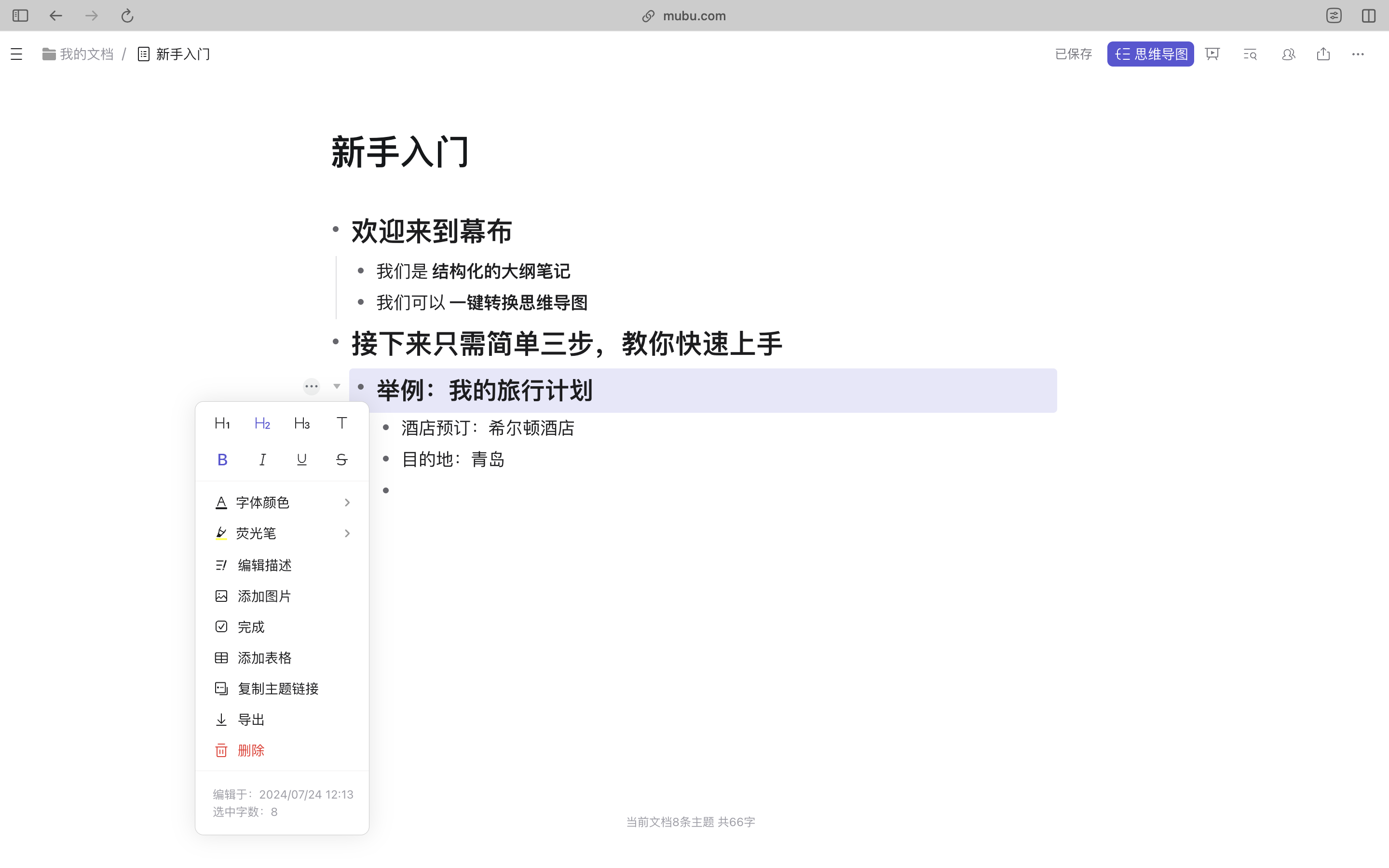Viewport: 1389px width, 868px height.
Task: Switch to 思维导图 mind map view
Action: (x=1150, y=54)
